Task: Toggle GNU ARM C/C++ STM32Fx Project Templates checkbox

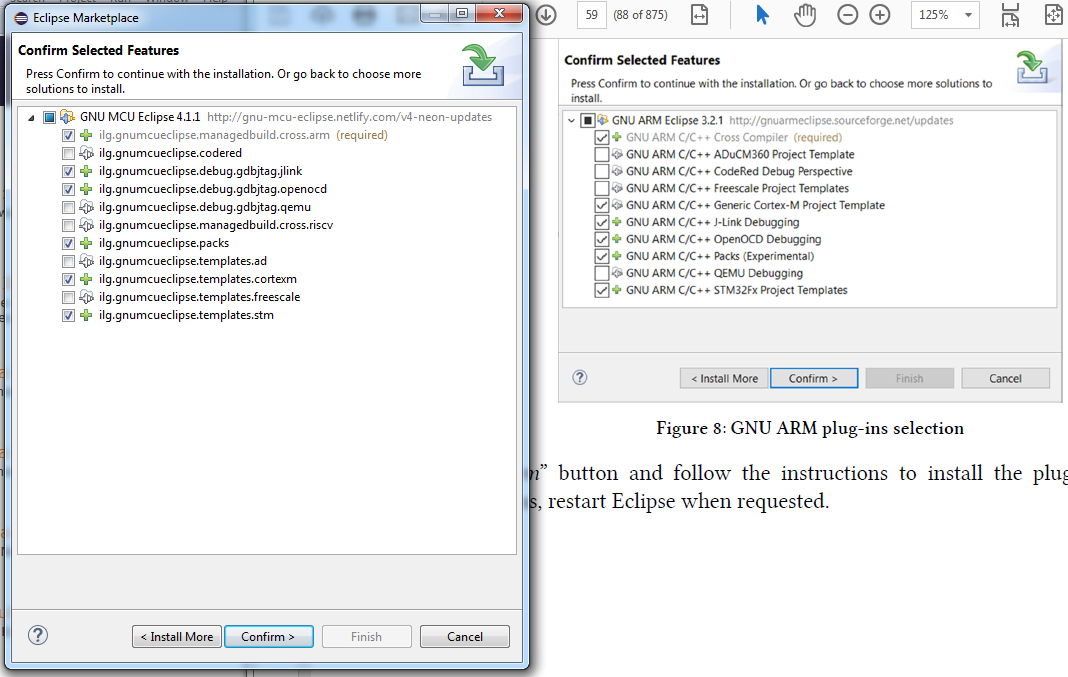Action: [601, 290]
